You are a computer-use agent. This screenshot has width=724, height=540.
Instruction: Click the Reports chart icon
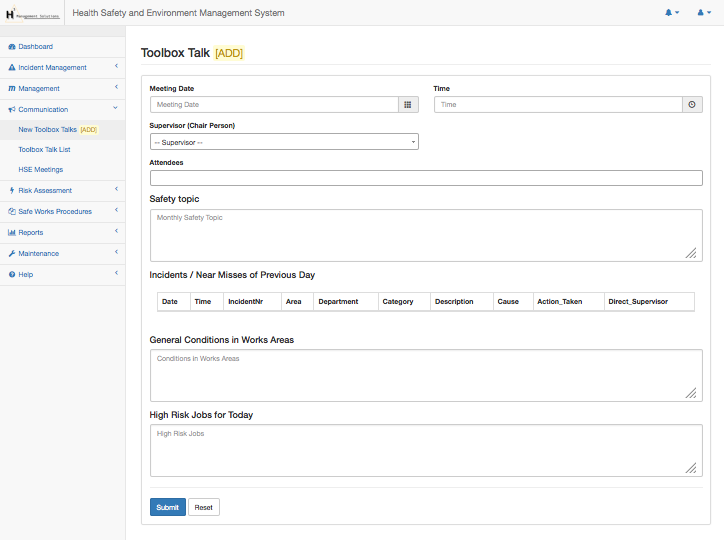(x=12, y=233)
